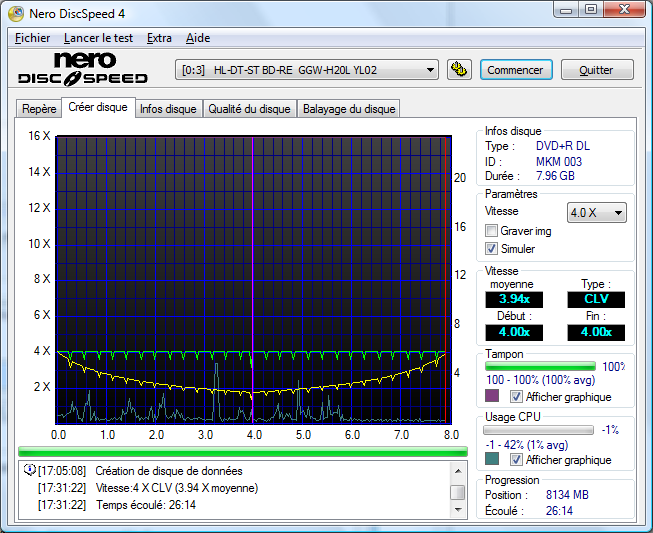Open the Lancer le test menu
The image size is (653, 533).
click(x=98, y=38)
